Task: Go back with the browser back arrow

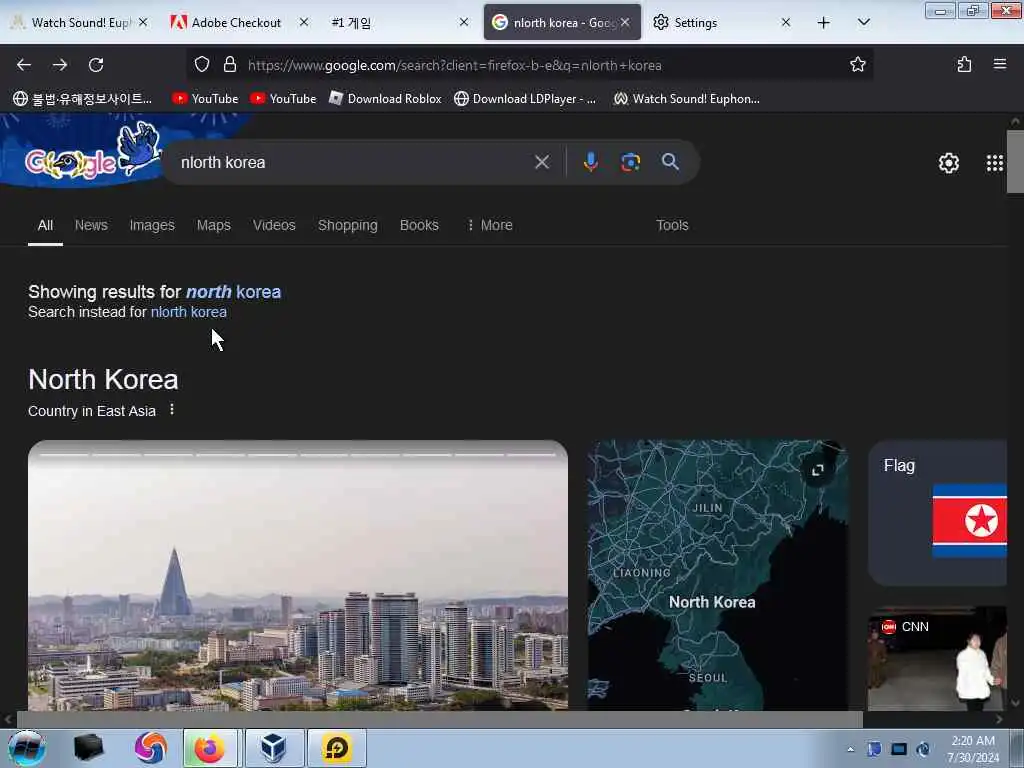Action: click(x=24, y=65)
